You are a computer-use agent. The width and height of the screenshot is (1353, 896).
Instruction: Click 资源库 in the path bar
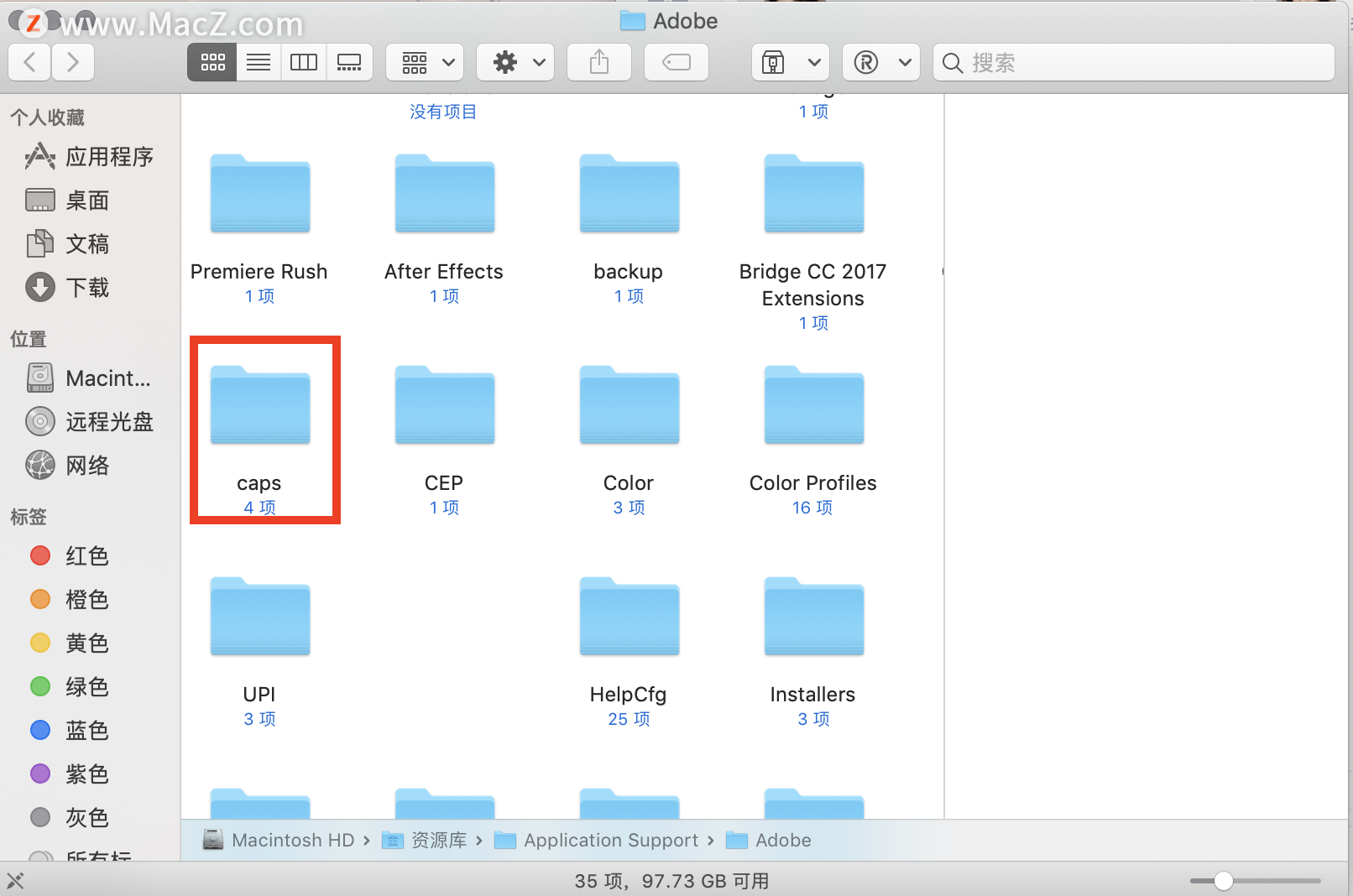(x=425, y=840)
